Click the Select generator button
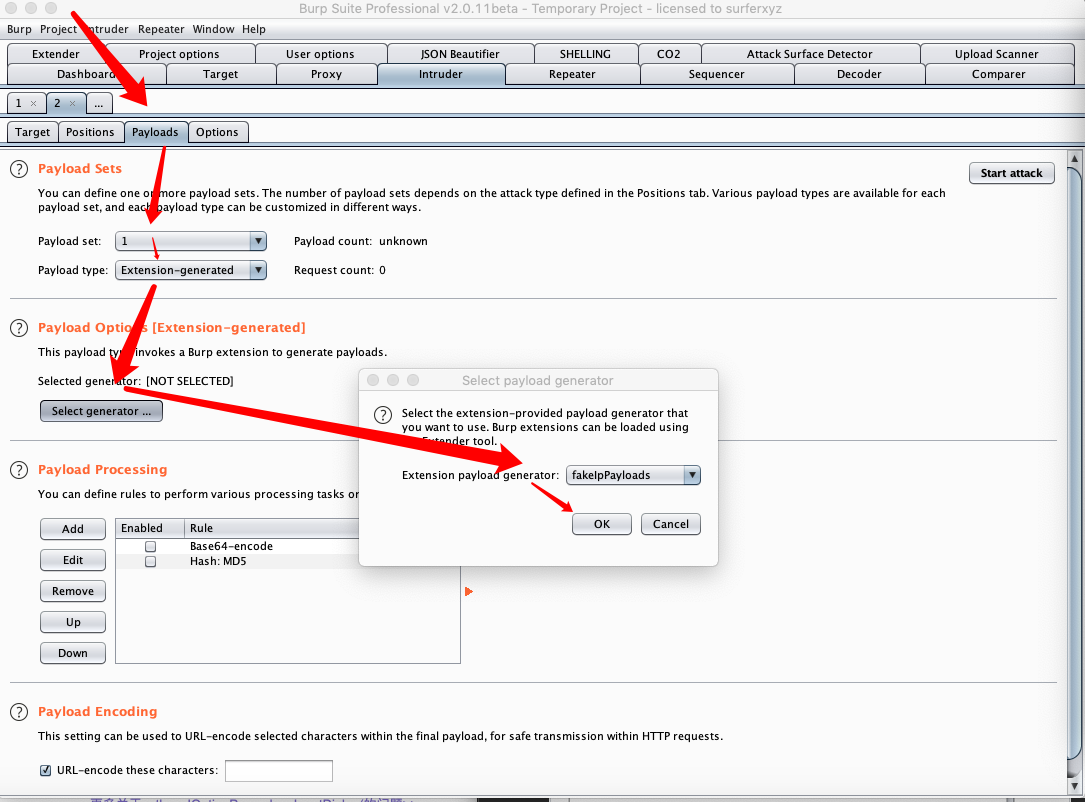1085x802 pixels. (101, 411)
